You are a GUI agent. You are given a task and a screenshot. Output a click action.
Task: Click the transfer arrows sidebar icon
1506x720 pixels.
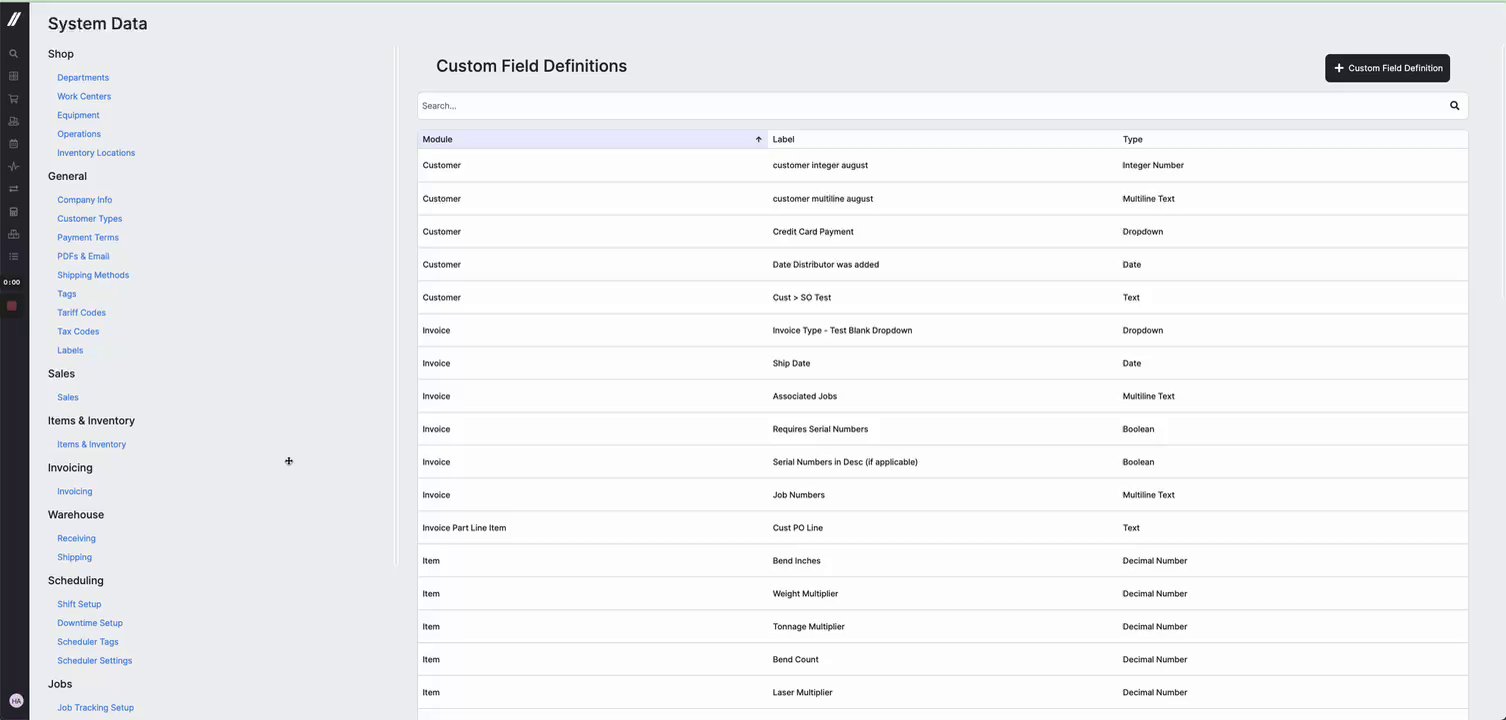tap(13, 189)
